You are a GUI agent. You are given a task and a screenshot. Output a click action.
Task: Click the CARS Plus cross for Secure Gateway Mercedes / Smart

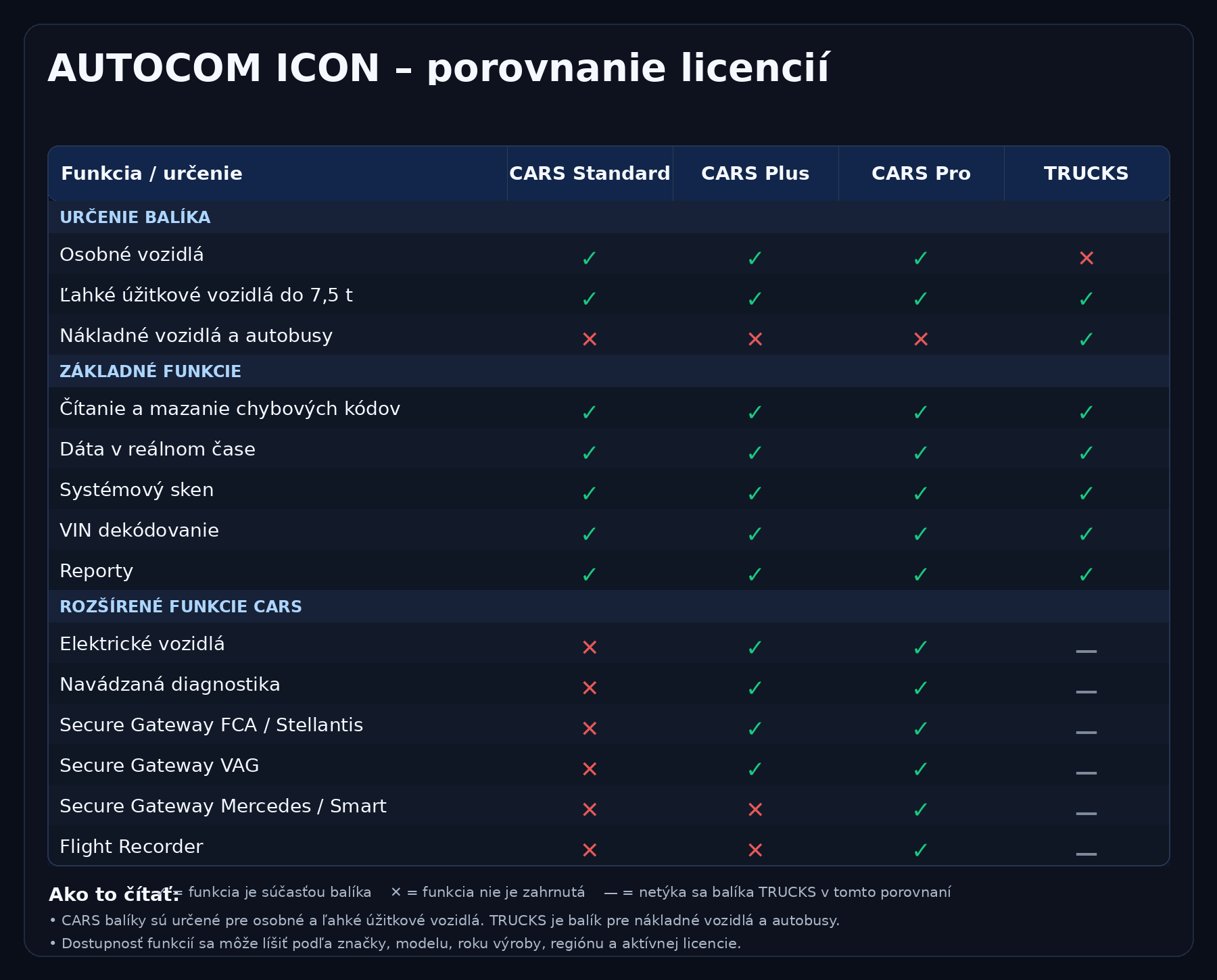pyautogui.click(x=755, y=809)
